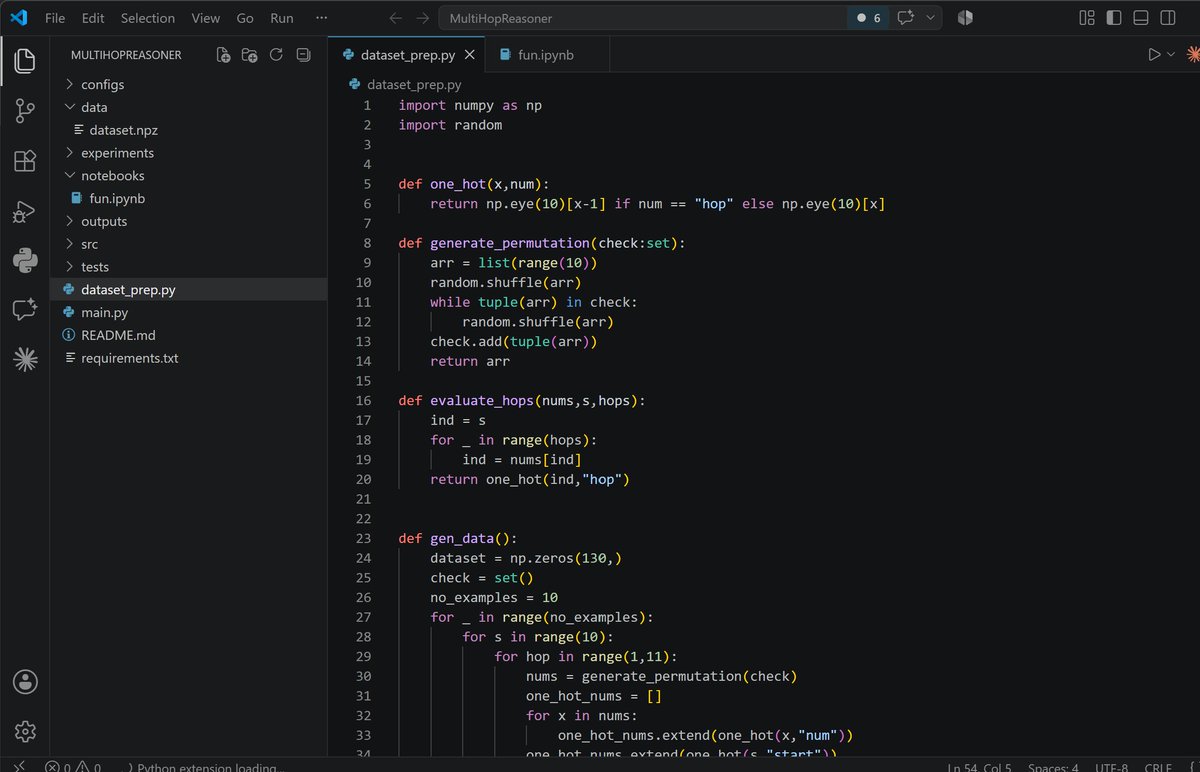Switch to the fun.ipynb tab
Viewport: 1200px width, 772px height.
pyautogui.click(x=545, y=55)
